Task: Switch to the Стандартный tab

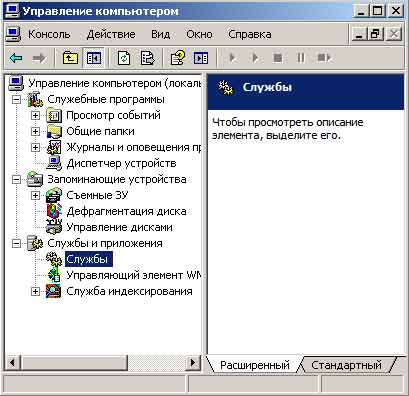Action: pos(346,365)
